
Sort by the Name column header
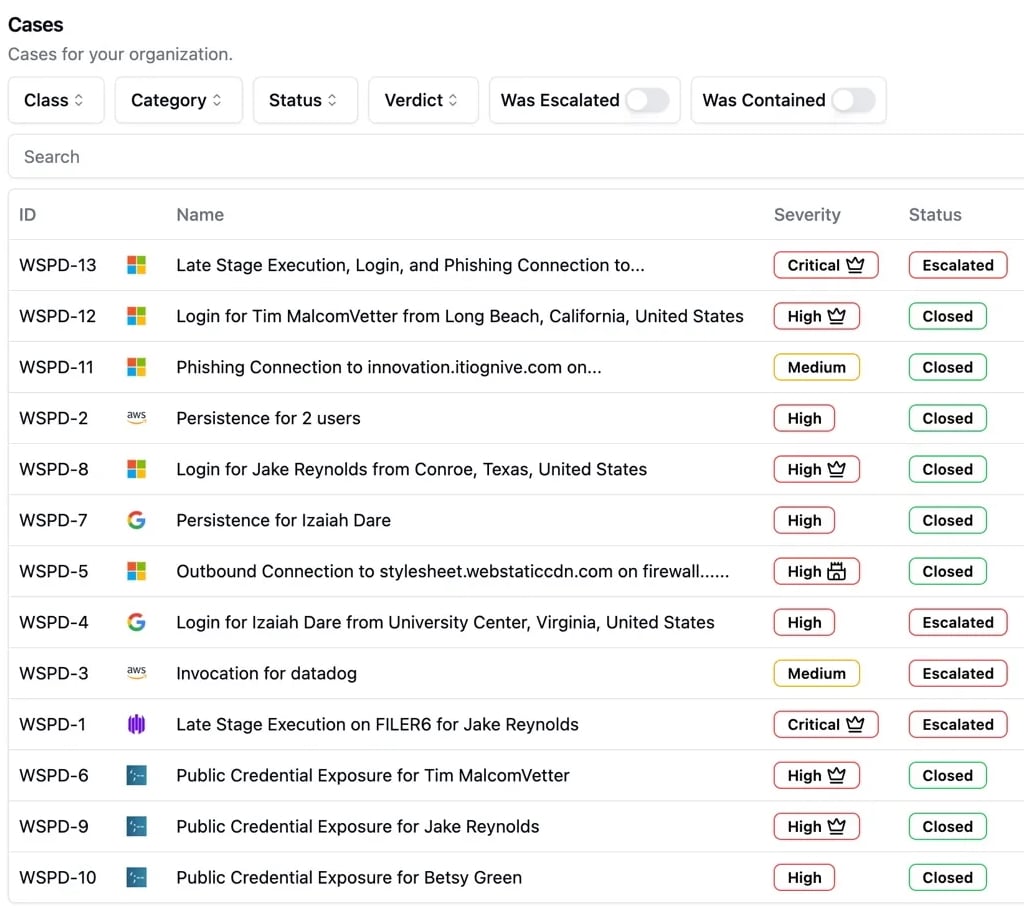[x=200, y=215]
